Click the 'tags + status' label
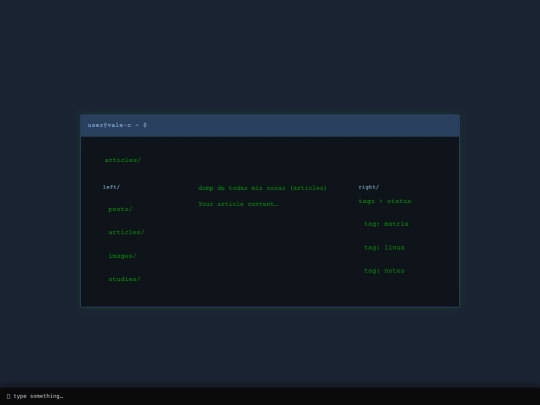The image size is (540, 405). point(385,201)
